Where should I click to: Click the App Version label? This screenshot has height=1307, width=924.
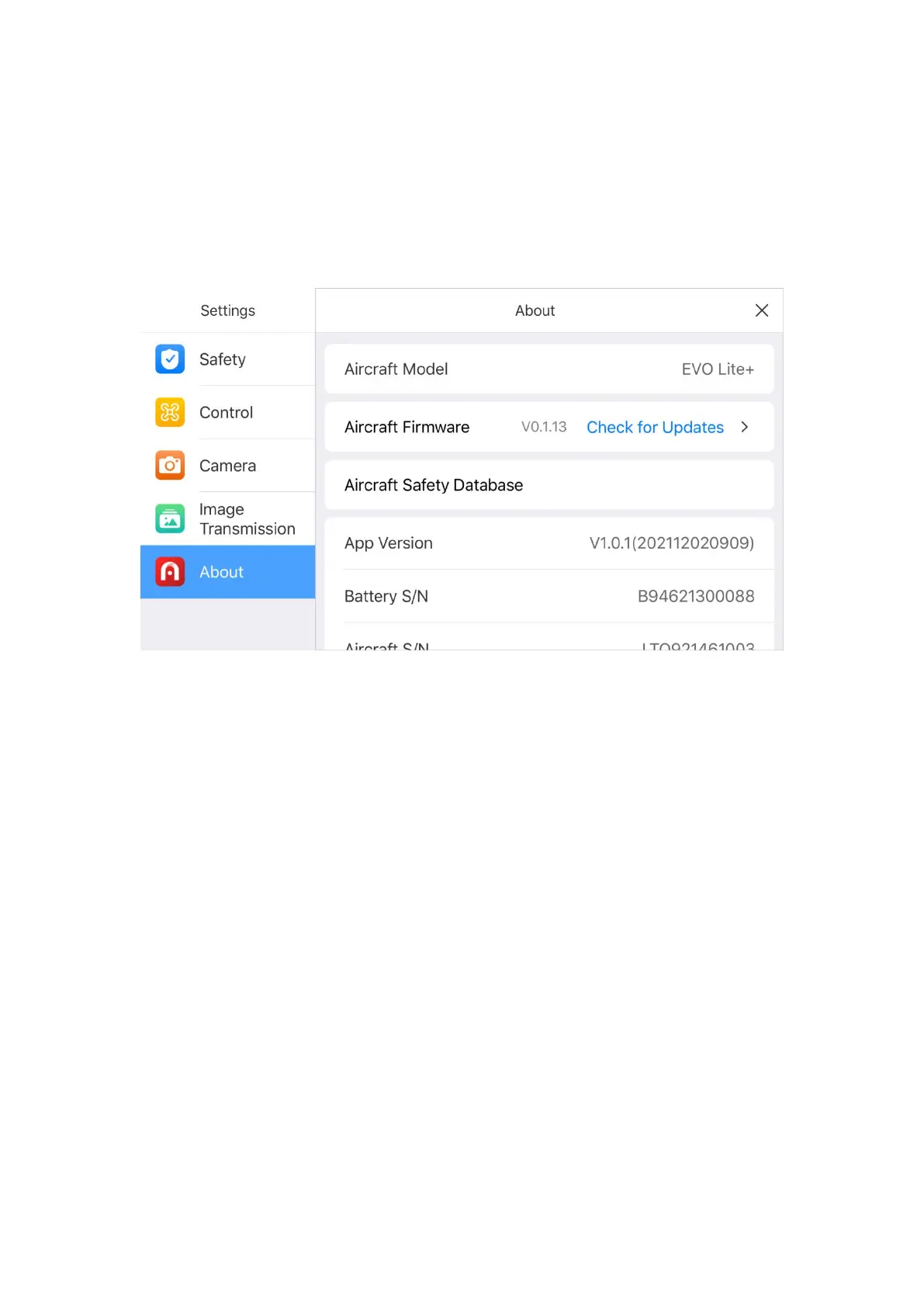tap(389, 543)
